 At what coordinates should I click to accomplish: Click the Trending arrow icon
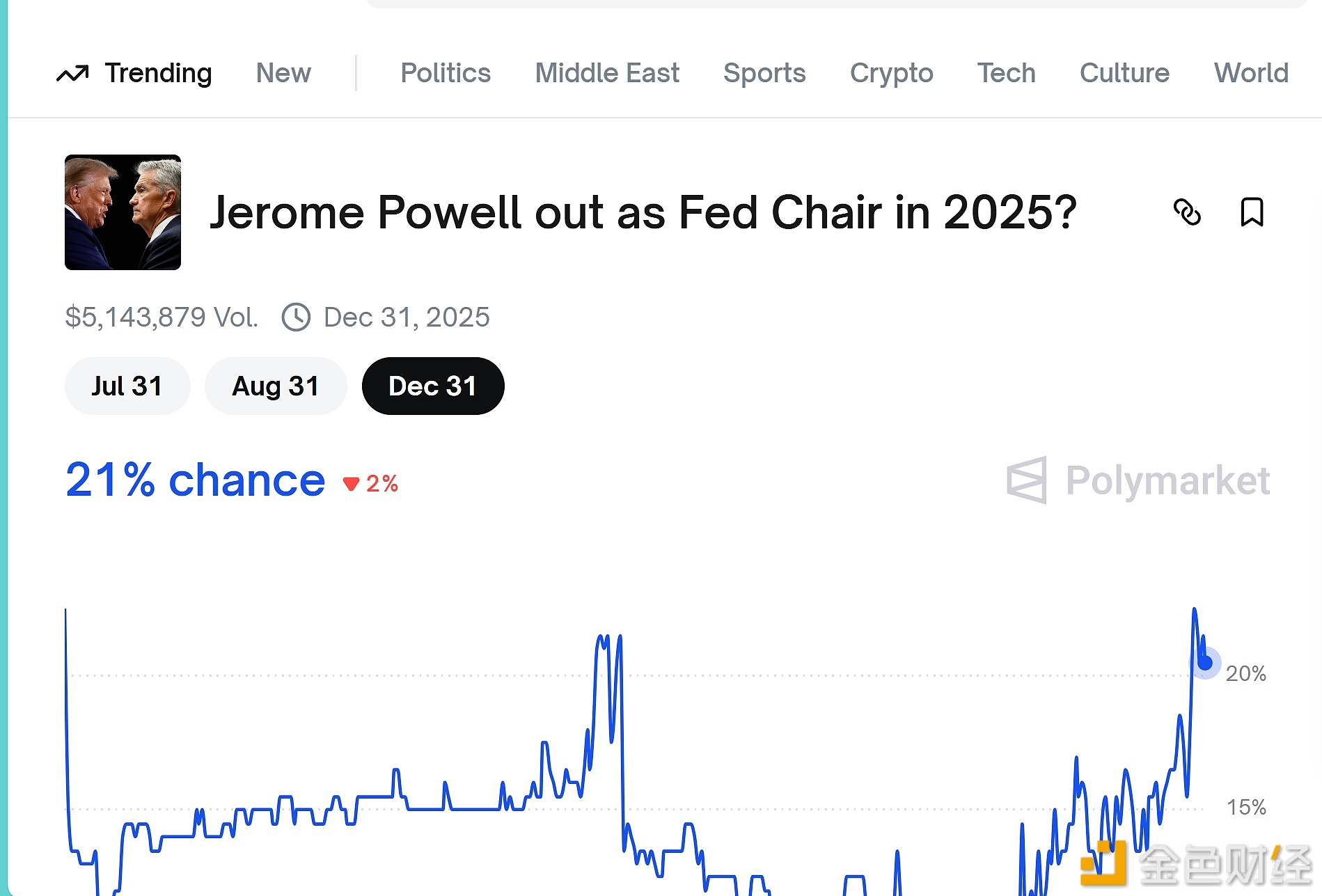click(72, 73)
